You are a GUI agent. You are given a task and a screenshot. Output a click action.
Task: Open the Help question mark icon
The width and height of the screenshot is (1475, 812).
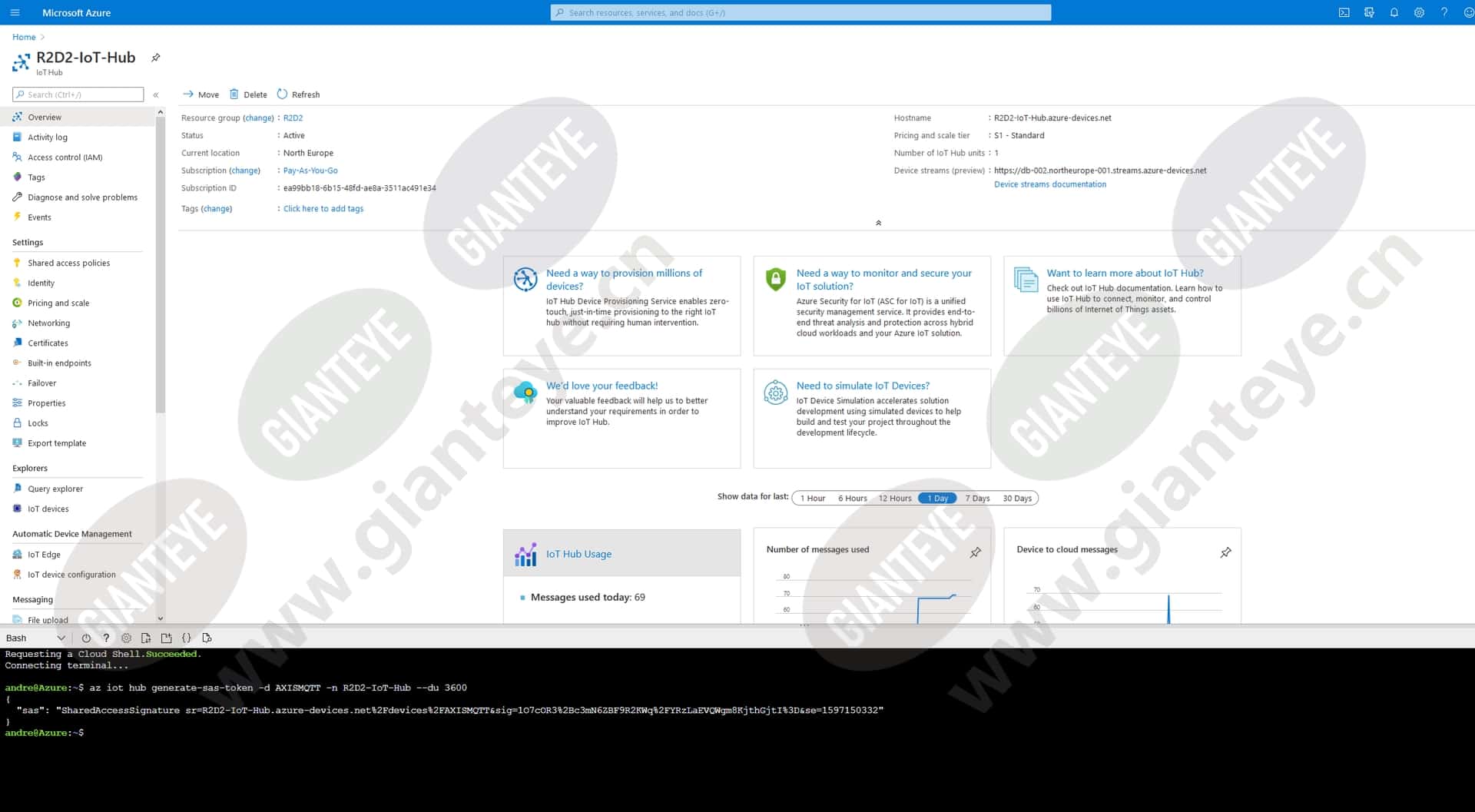click(1444, 12)
